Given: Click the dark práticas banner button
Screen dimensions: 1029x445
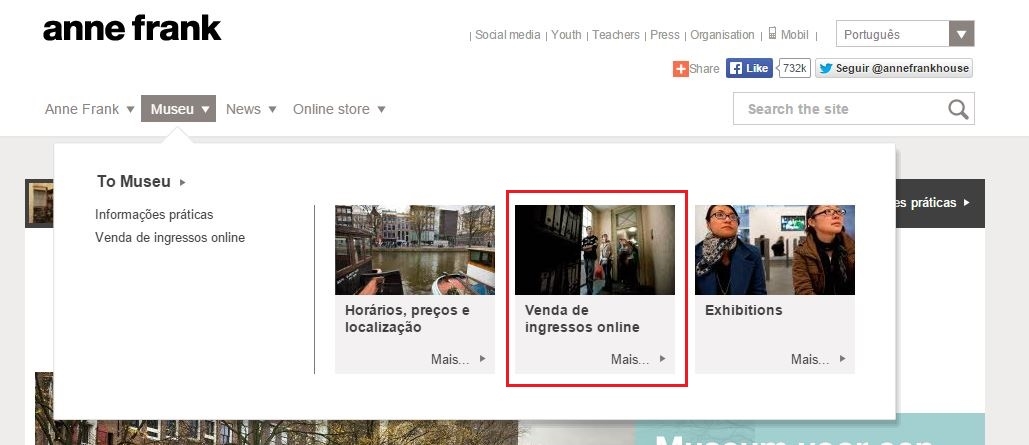Looking at the screenshot, I should (940, 203).
